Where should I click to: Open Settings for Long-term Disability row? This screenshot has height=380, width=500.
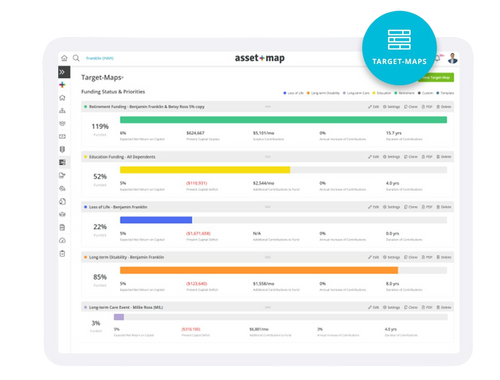pyautogui.click(x=391, y=257)
